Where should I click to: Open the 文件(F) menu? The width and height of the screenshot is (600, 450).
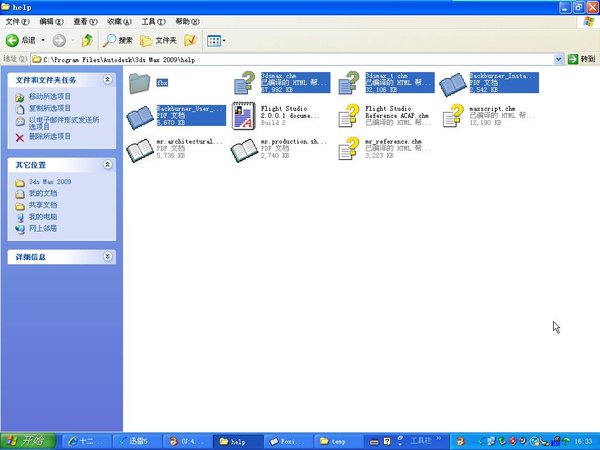(x=17, y=21)
